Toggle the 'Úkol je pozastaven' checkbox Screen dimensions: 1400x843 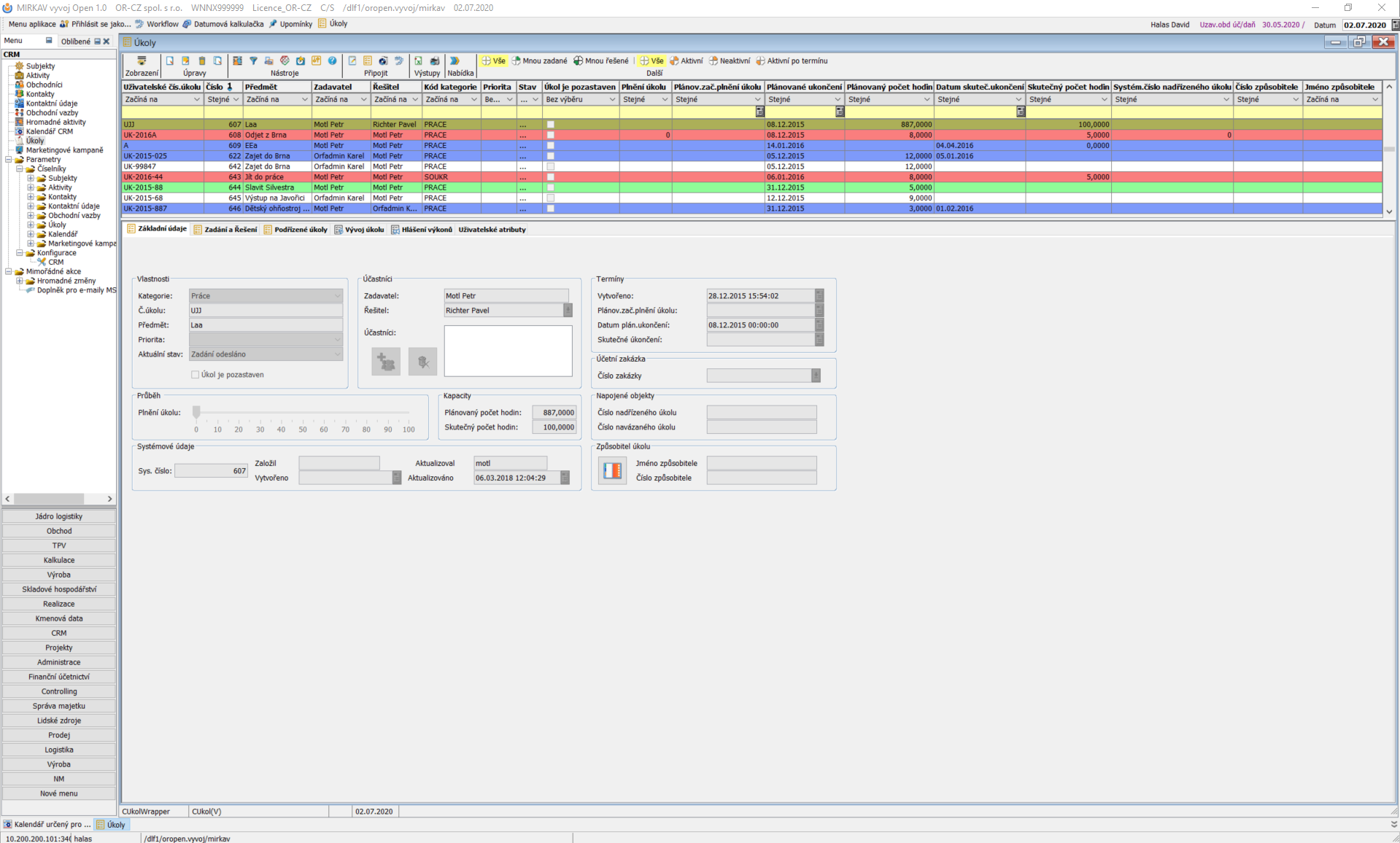click(196, 375)
